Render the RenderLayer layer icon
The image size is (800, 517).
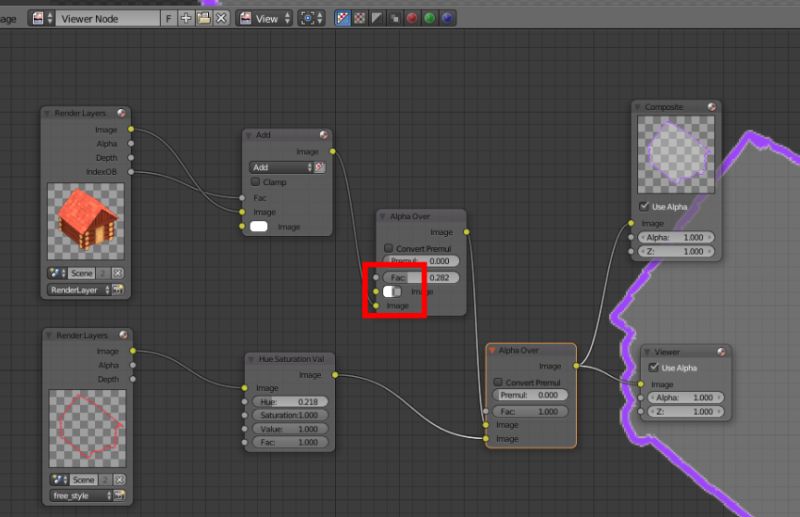[x=118, y=290]
